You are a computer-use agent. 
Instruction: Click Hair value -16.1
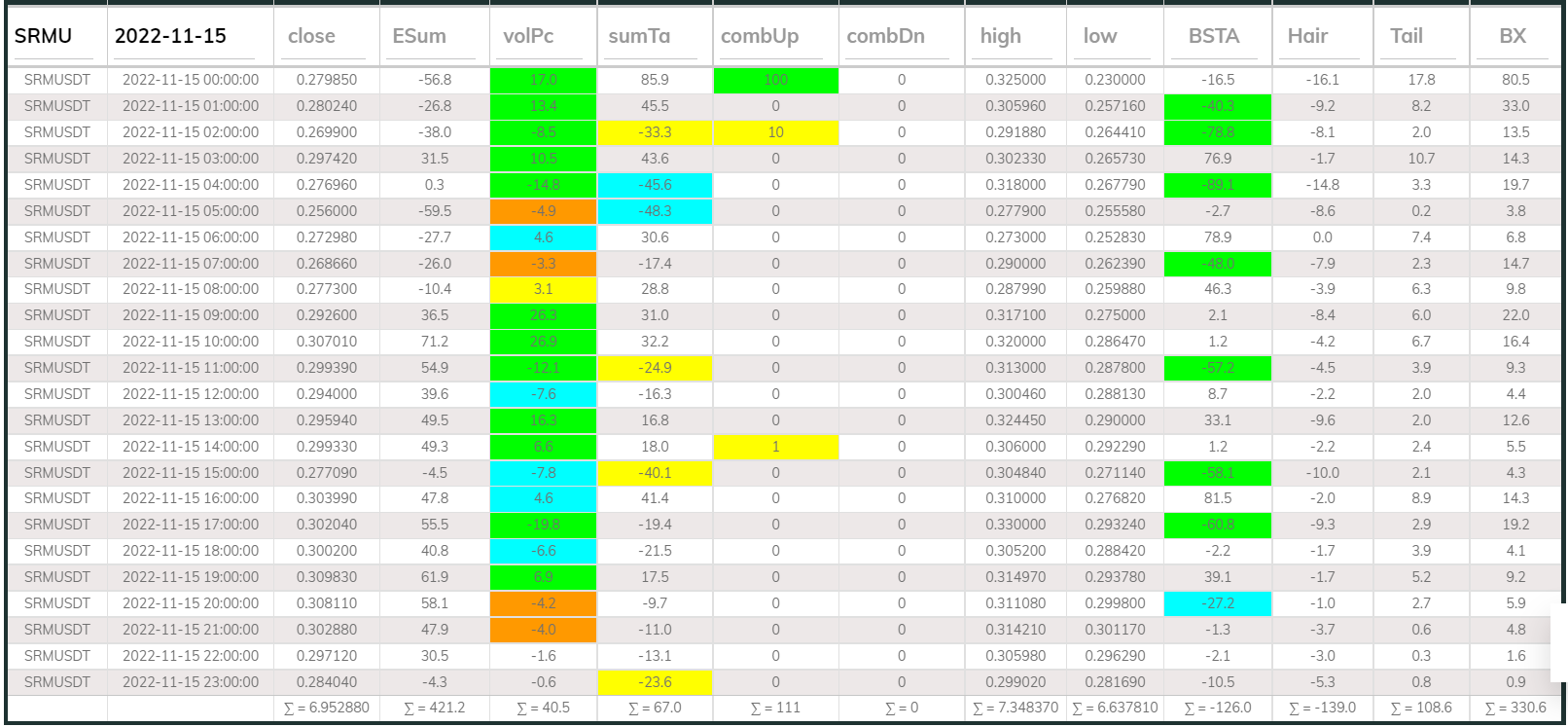point(1322,80)
